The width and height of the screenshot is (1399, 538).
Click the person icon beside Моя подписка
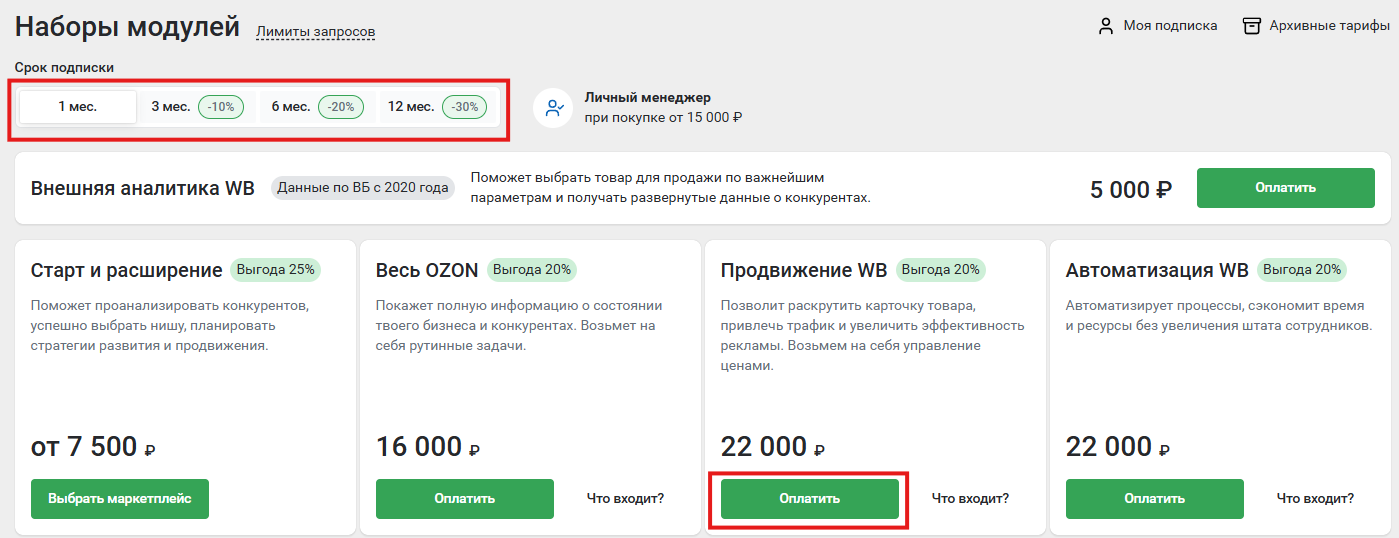[x=1105, y=26]
